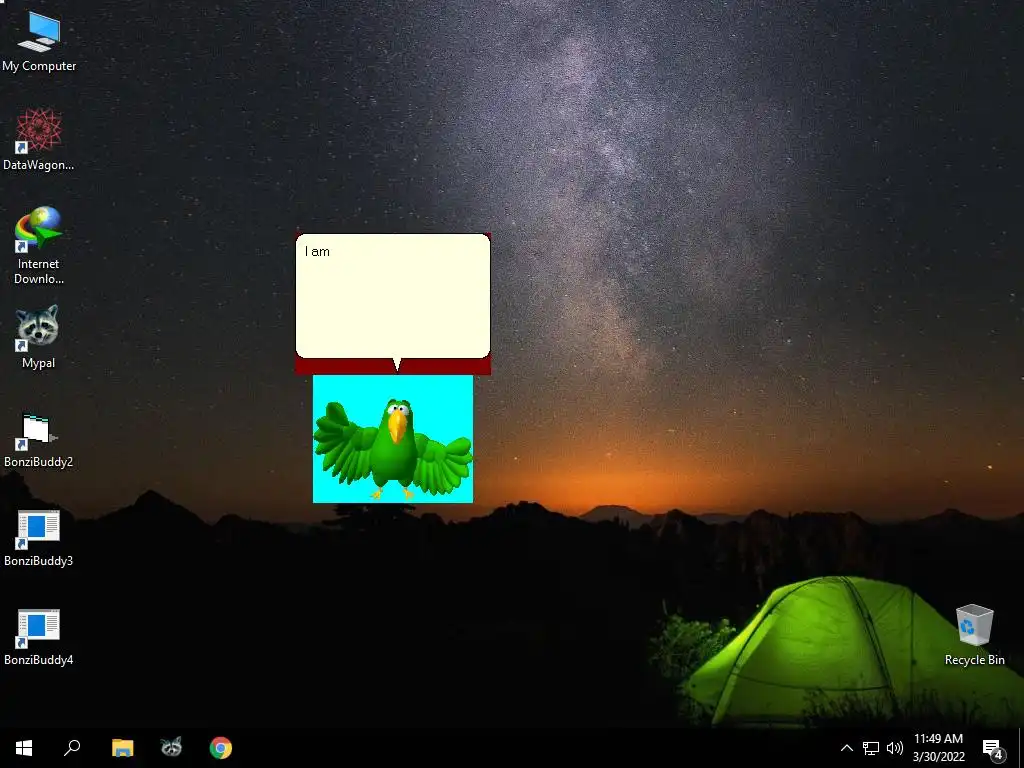
Task: Select the DataWagon desktop shortcut
Action: [39, 140]
